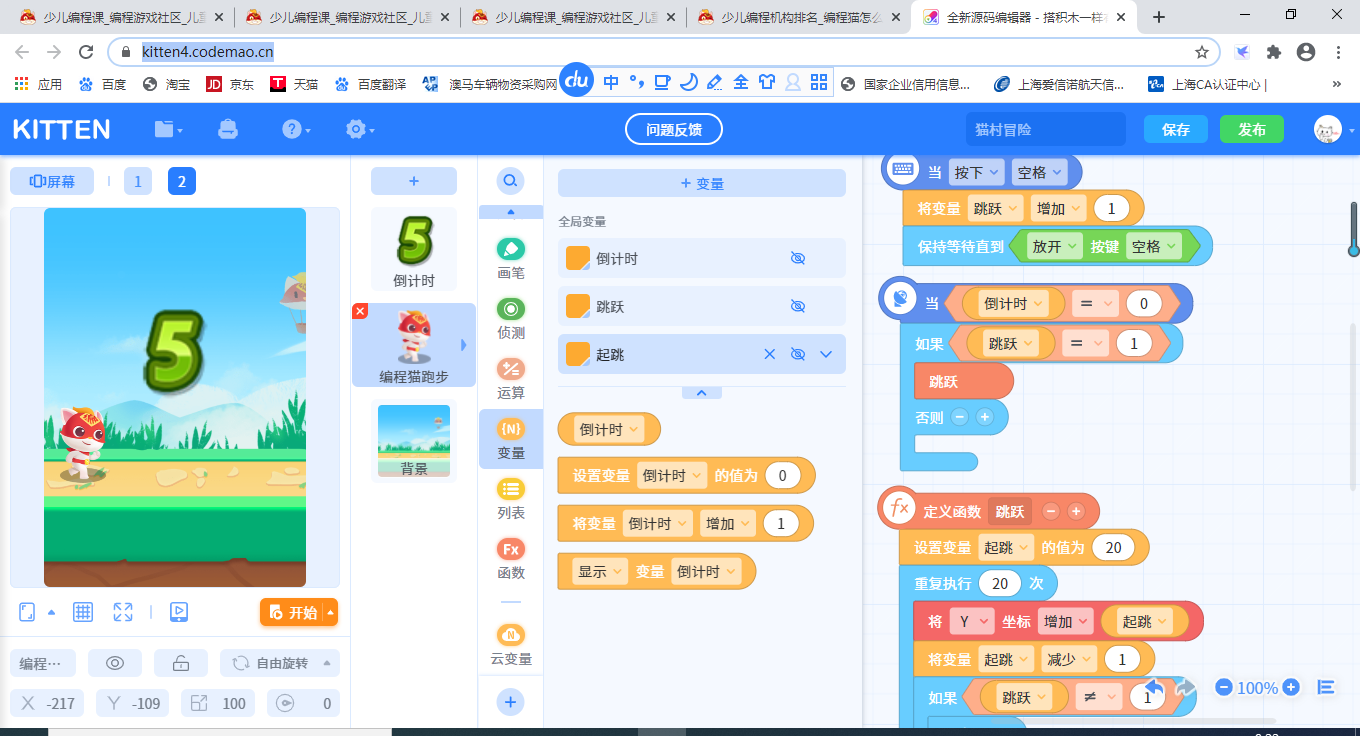1360x736 pixels.
Task: Expand the 编程猫跑步 sprite arrow
Action: click(463, 345)
